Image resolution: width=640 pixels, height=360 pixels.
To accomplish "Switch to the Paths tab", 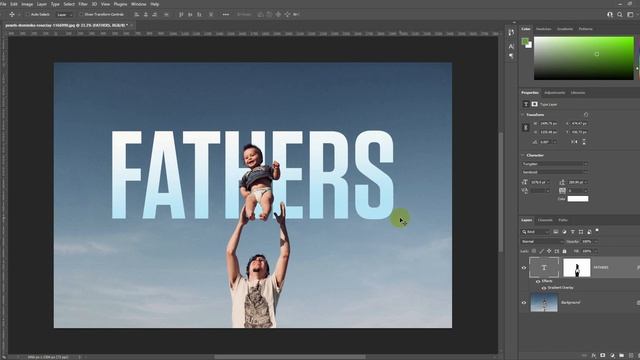I will point(563,220).
